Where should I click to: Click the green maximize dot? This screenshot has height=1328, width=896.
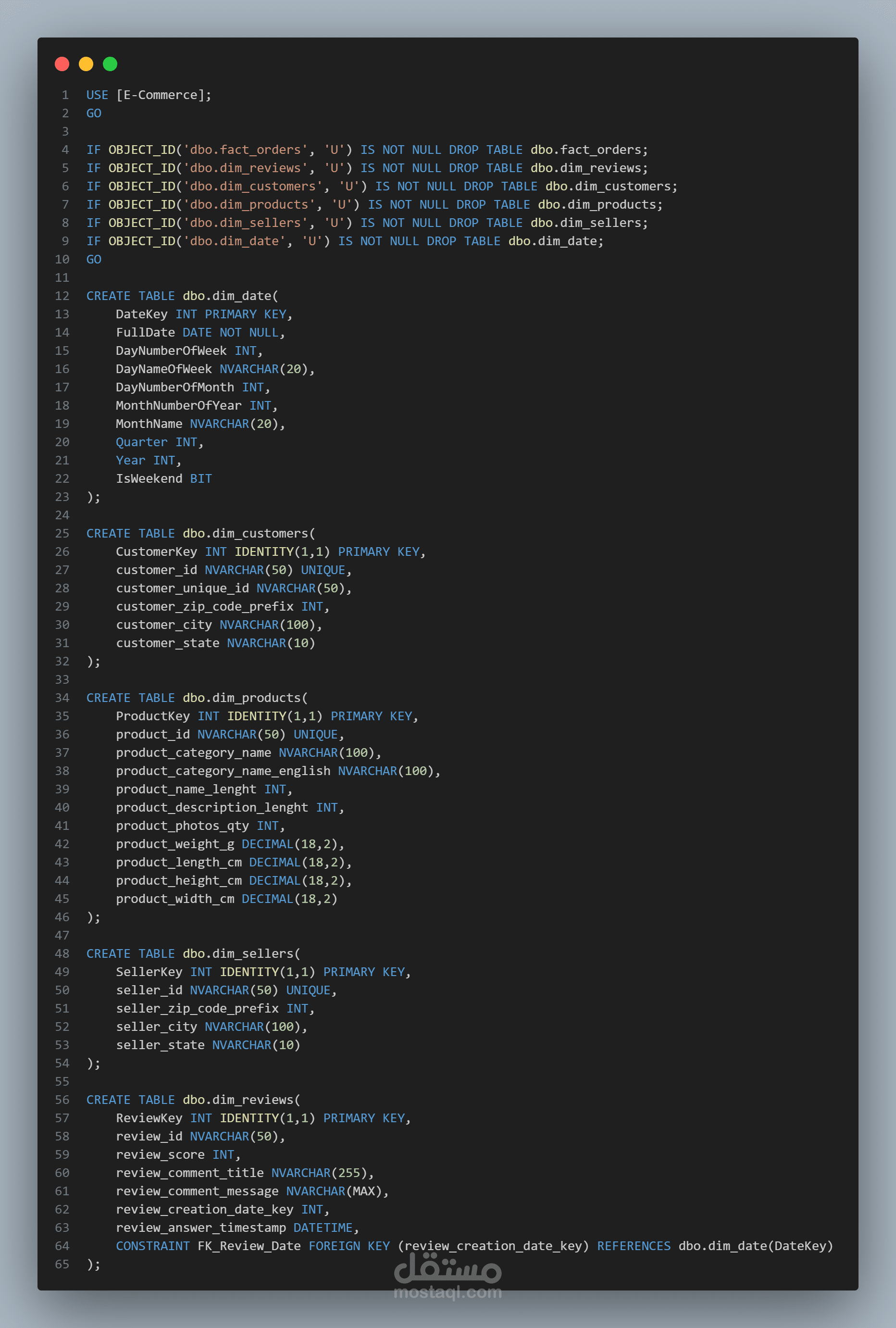[110, 64]
